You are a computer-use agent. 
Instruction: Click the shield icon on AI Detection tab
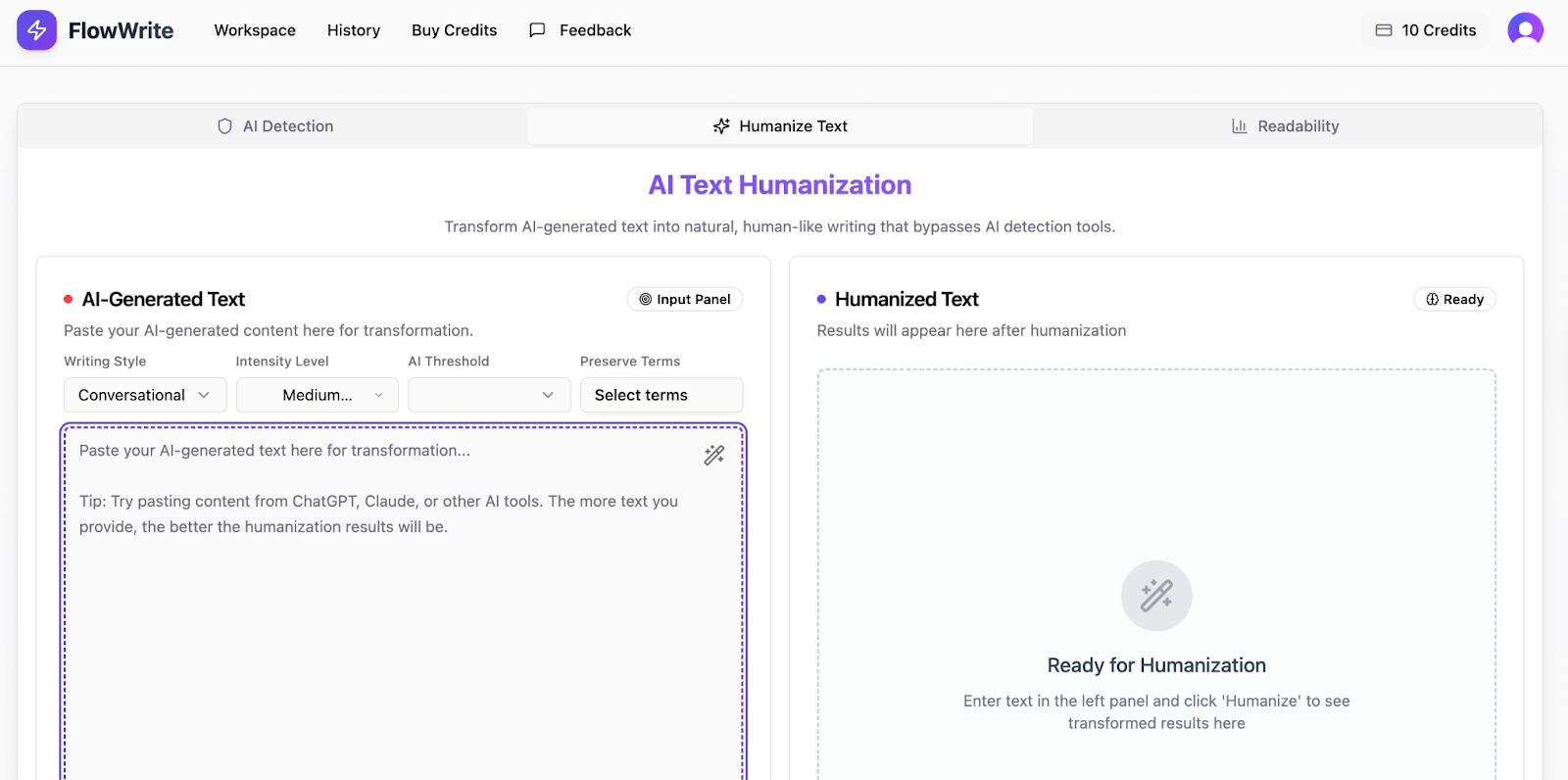tap(224, 125)
